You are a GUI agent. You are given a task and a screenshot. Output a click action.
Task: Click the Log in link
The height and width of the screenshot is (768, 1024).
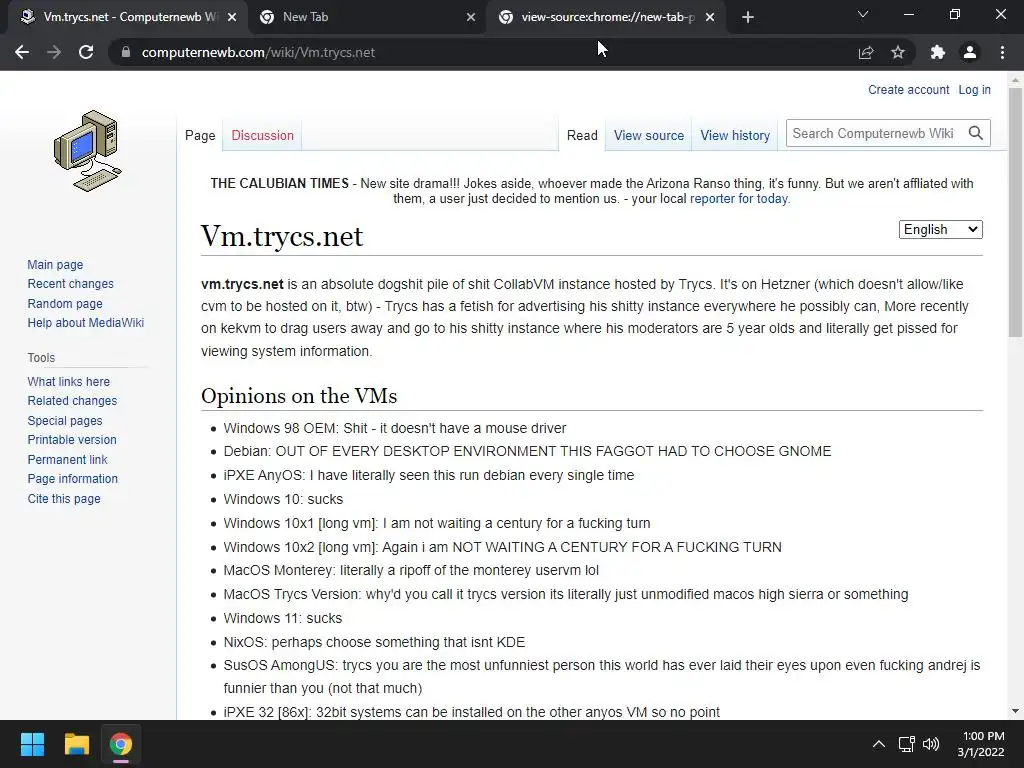(x=974, y=89)
